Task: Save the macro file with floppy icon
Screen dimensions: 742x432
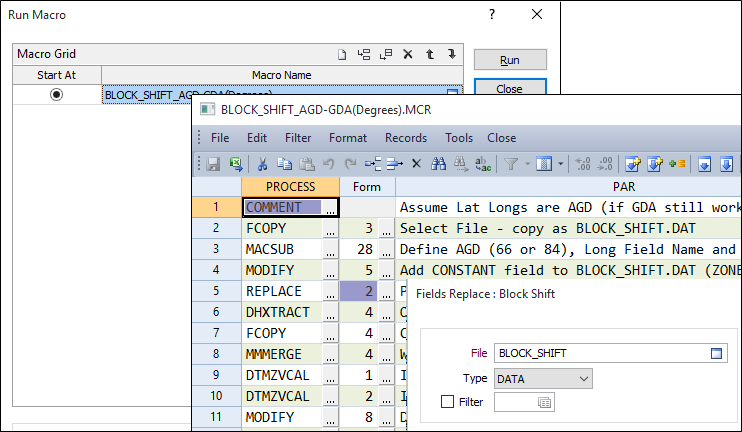Action: coord(213,164)
